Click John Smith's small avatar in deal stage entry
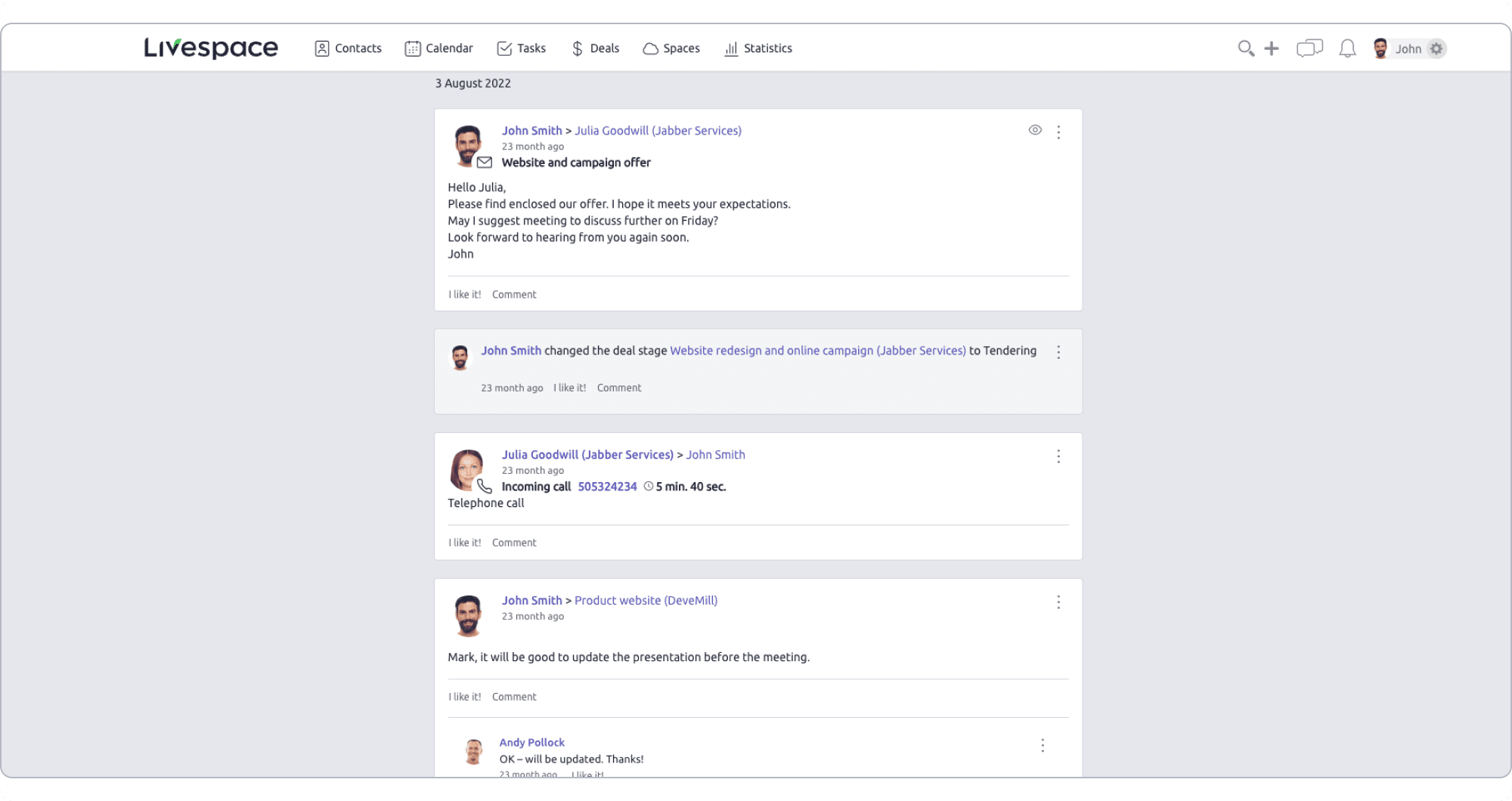 pos(460,357)
